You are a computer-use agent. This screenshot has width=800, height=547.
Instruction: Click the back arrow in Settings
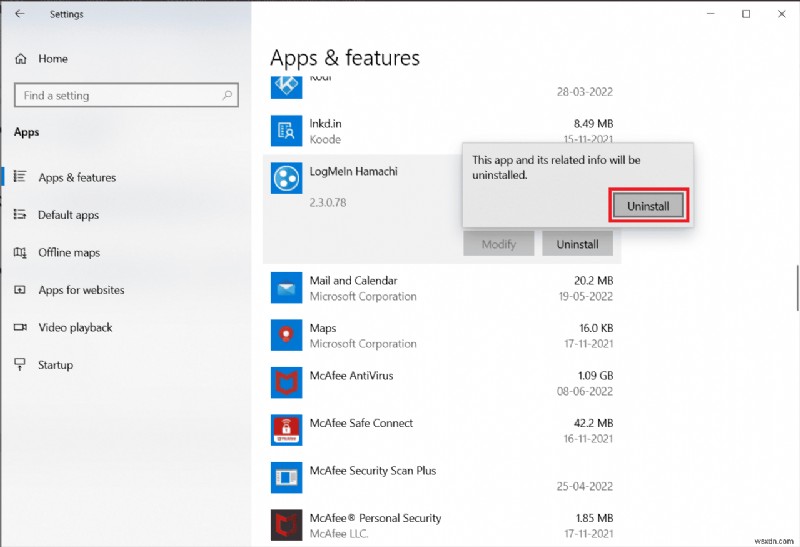point(20,14)
